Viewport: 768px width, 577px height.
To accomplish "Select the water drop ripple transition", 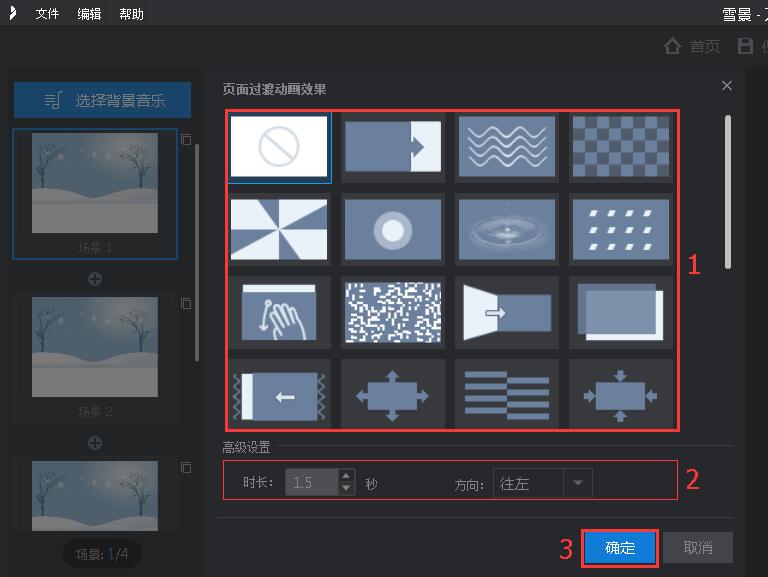I will pyautogui.click(x=507, y=230).
